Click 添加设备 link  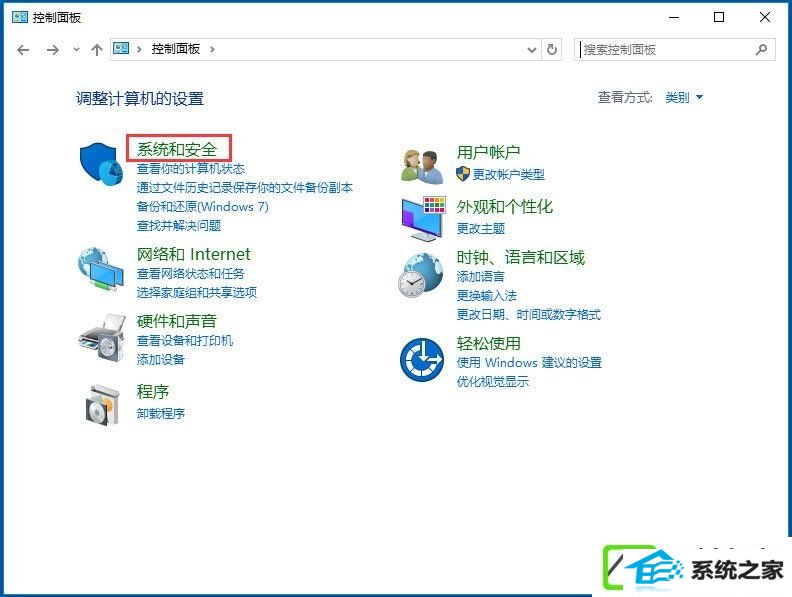point(161,360)
